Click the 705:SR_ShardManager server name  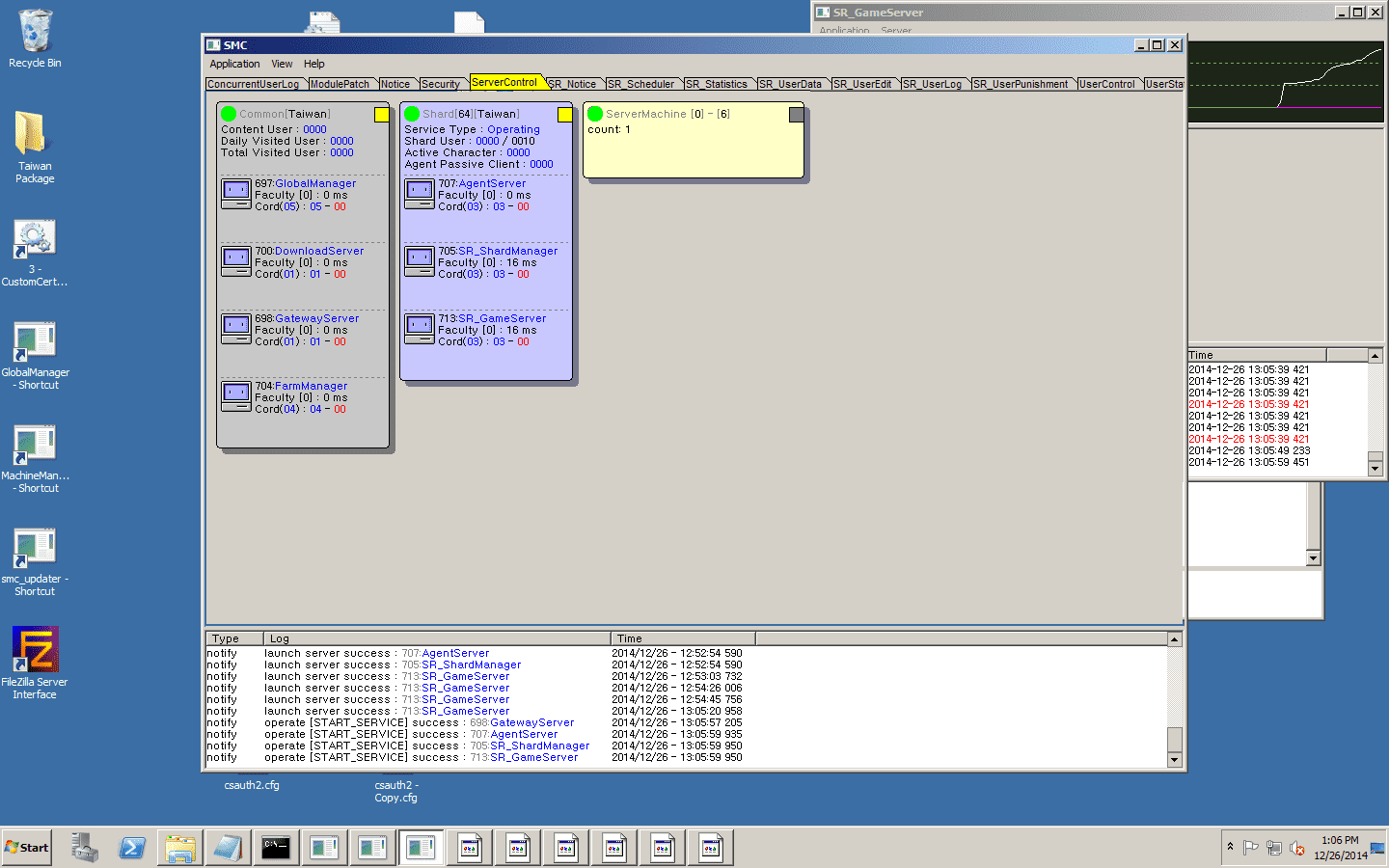498,251
